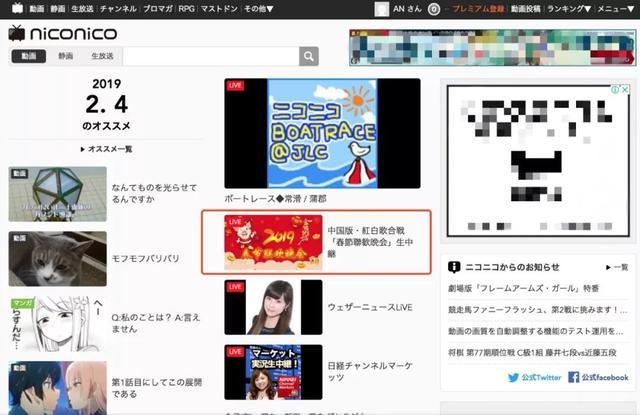Screen dimensions: 640x415
Task: Click title 第1話目にしてこの展開である
Action: pyautogui.click(x=157, y=388)
